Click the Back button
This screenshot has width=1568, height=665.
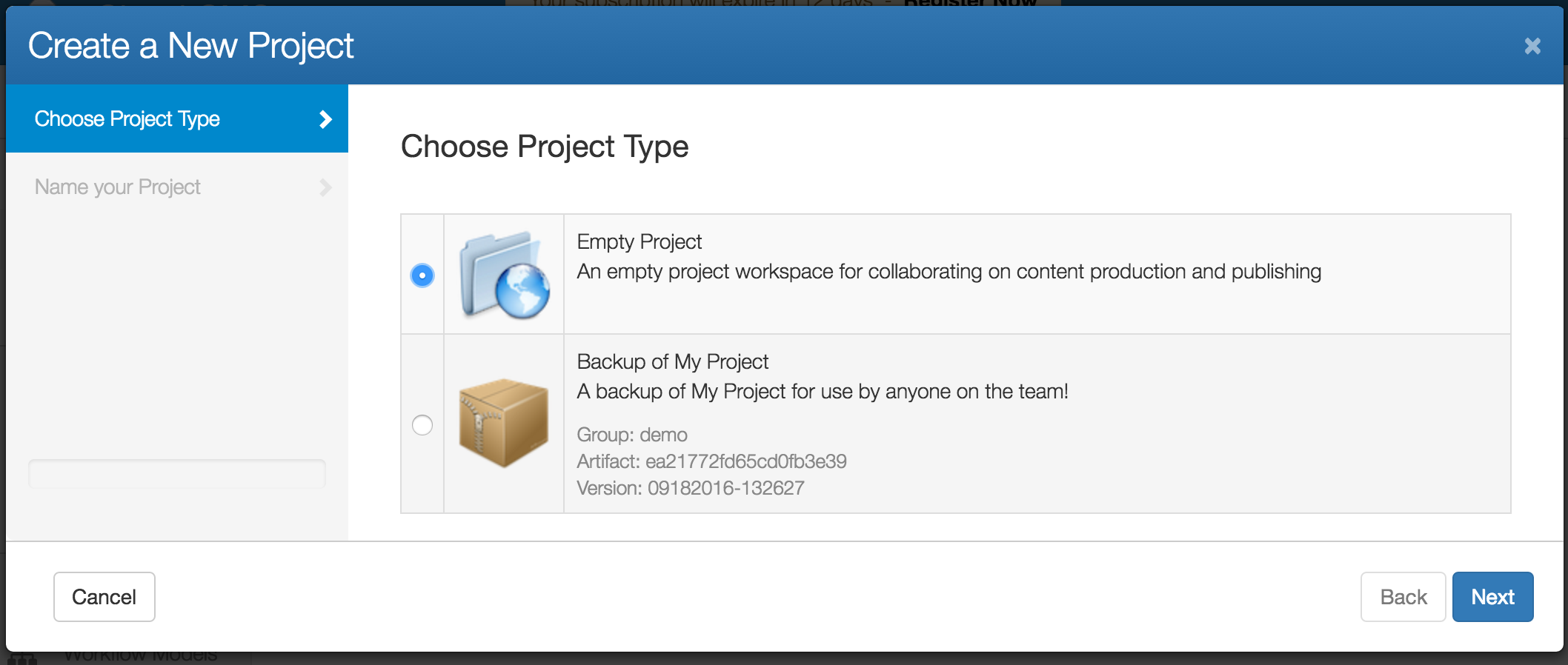[x=1403, y=597]
